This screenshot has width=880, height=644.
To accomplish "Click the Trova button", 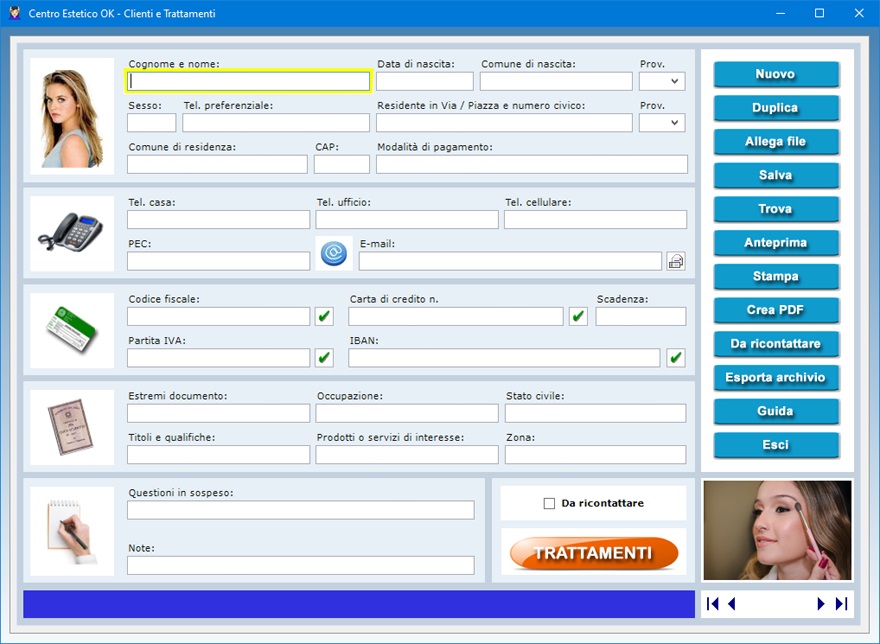I will [776, 209].
